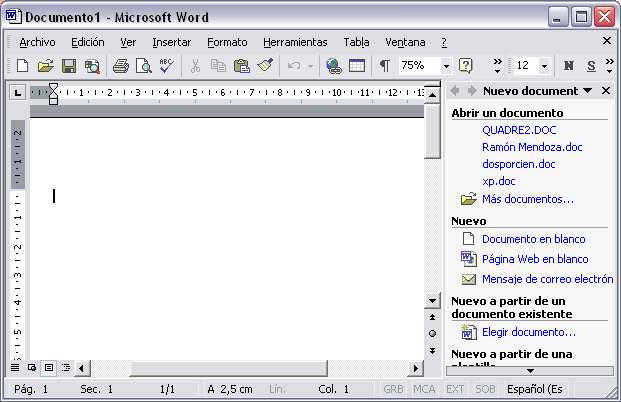The width and height of the screenshot is (621, 402).
Task: Open the font size 12 dropdown
Action: 545,66
